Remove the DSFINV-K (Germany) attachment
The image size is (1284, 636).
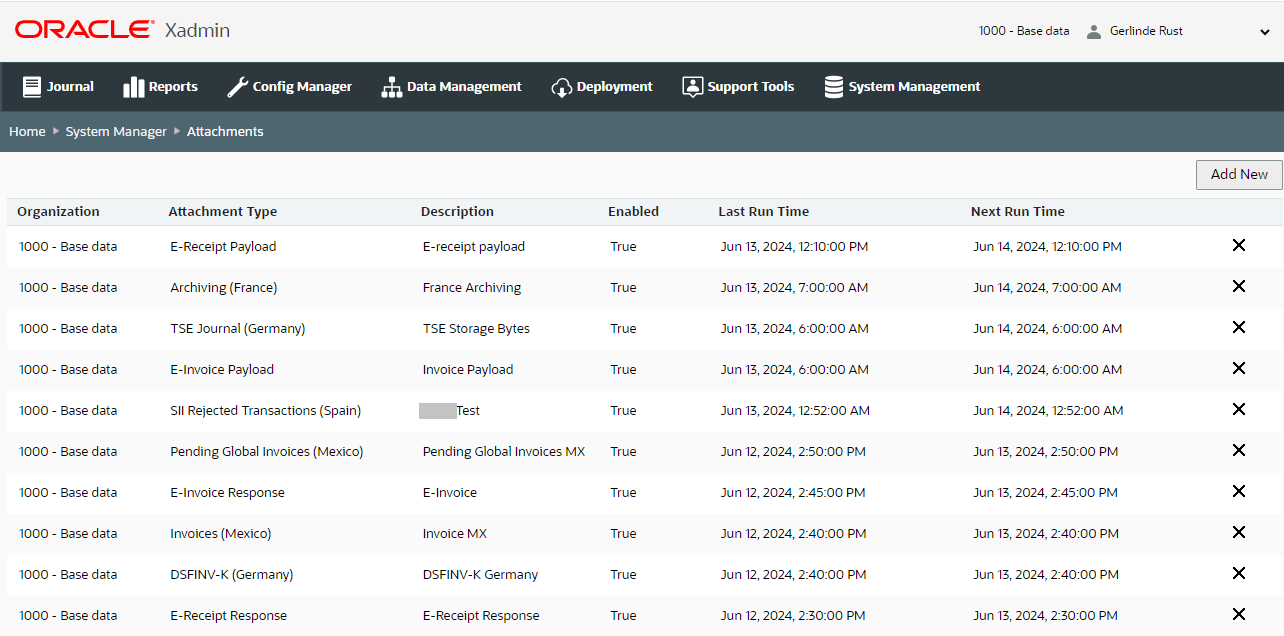pyautogui.click(x=1239, y=574)
